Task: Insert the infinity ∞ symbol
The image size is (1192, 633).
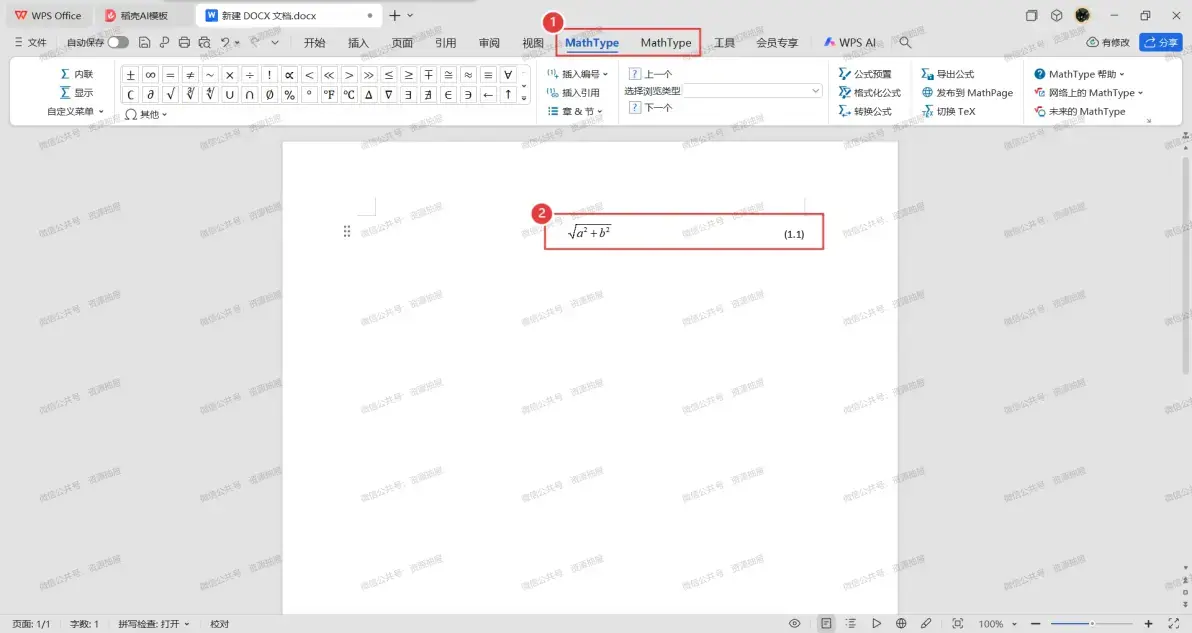Action: click(x=151, y=74)
